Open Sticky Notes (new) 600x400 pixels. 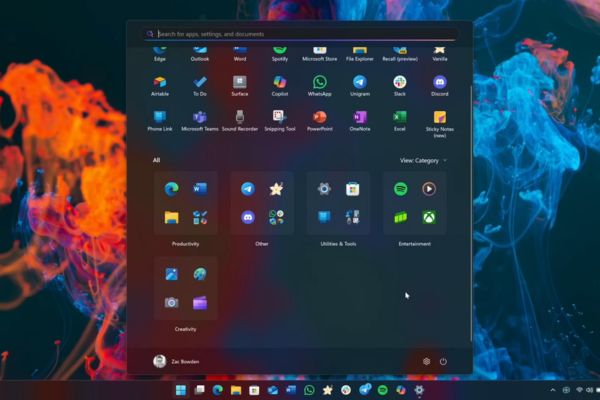tap(440, 124)
